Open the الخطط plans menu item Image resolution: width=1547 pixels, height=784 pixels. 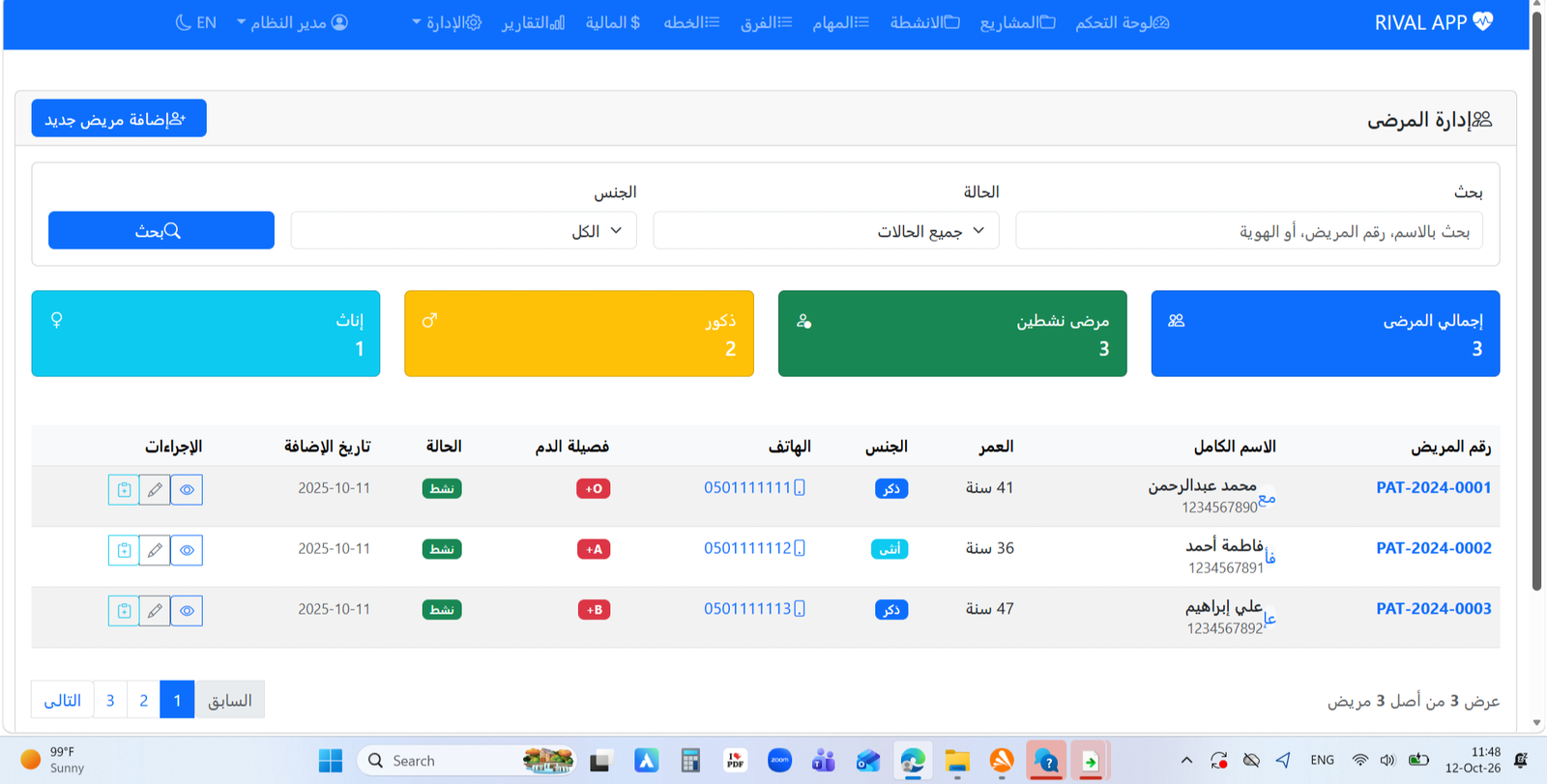click(x=691, y=22)
